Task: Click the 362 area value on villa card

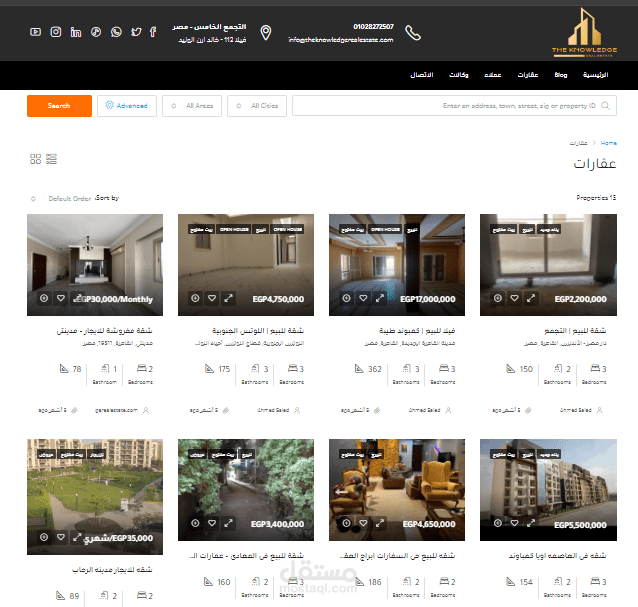Action: (375, 369)
